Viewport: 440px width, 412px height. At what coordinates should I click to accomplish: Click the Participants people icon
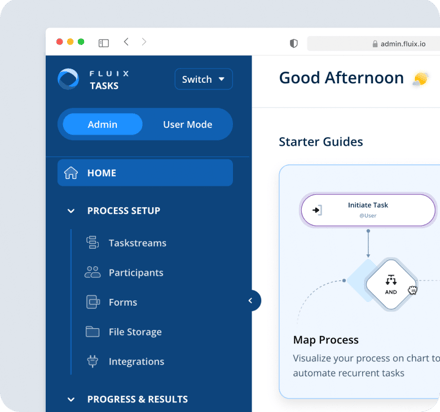[x=92, y=272]
